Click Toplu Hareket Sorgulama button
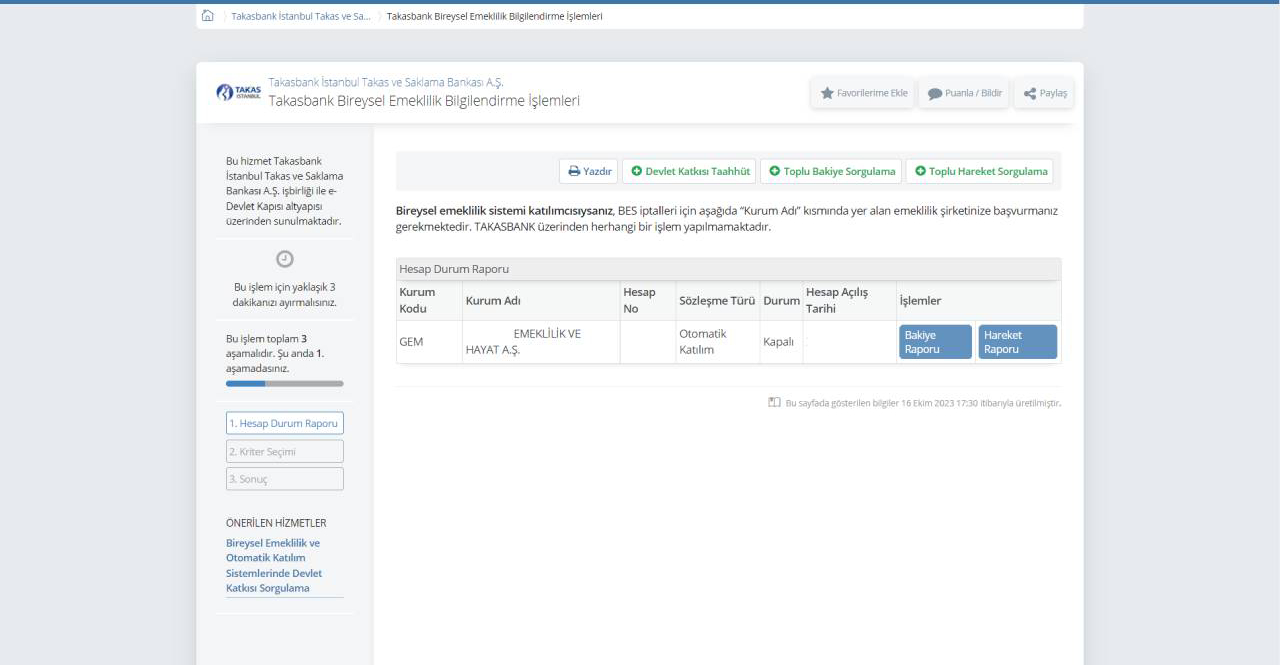 click(980, 171)
